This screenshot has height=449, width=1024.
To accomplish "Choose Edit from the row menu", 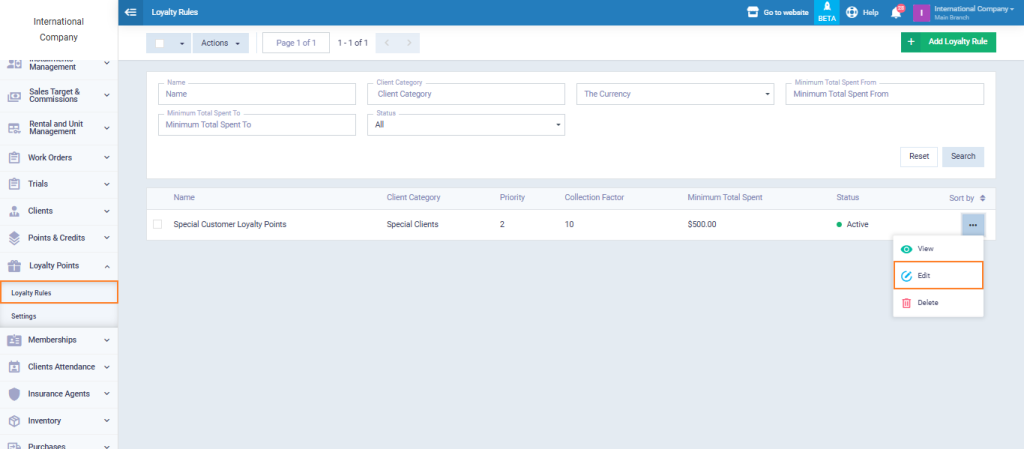I will point(938,276).
